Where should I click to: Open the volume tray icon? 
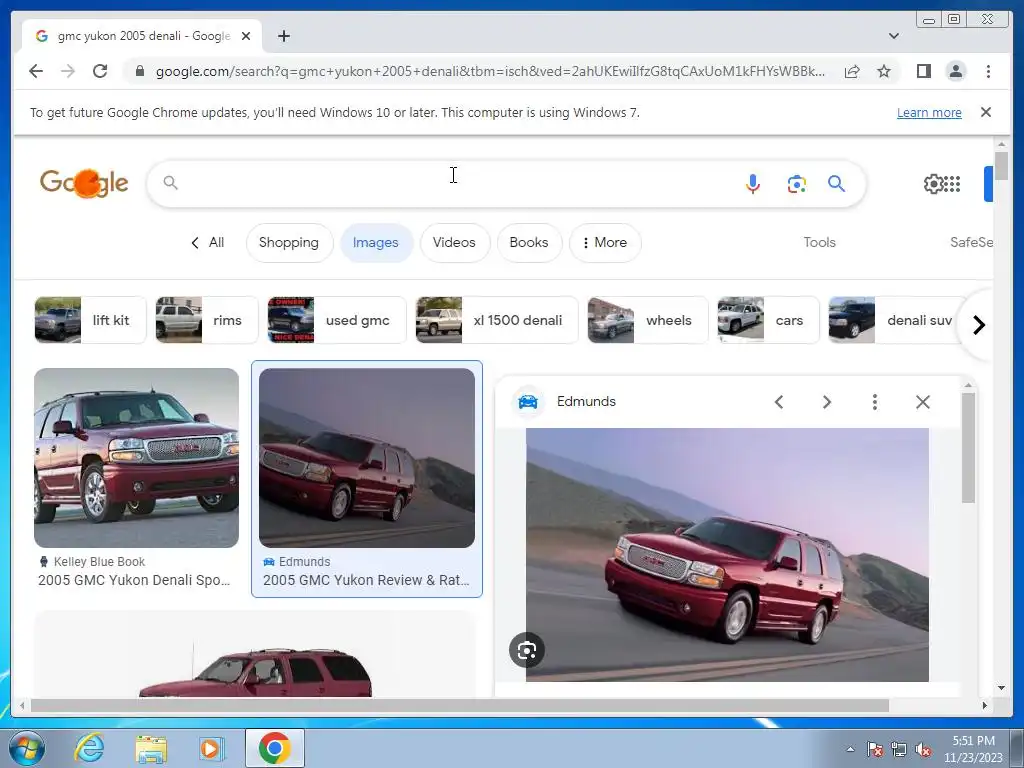click(923, 750)
